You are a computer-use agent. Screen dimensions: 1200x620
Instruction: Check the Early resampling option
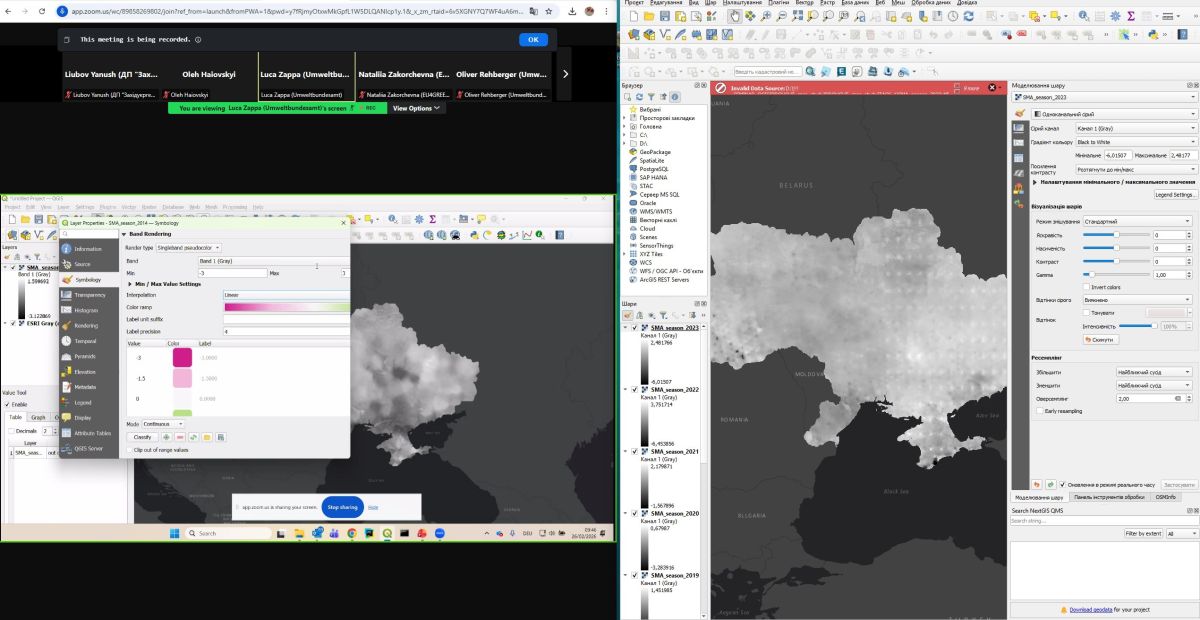[1041, 411]
